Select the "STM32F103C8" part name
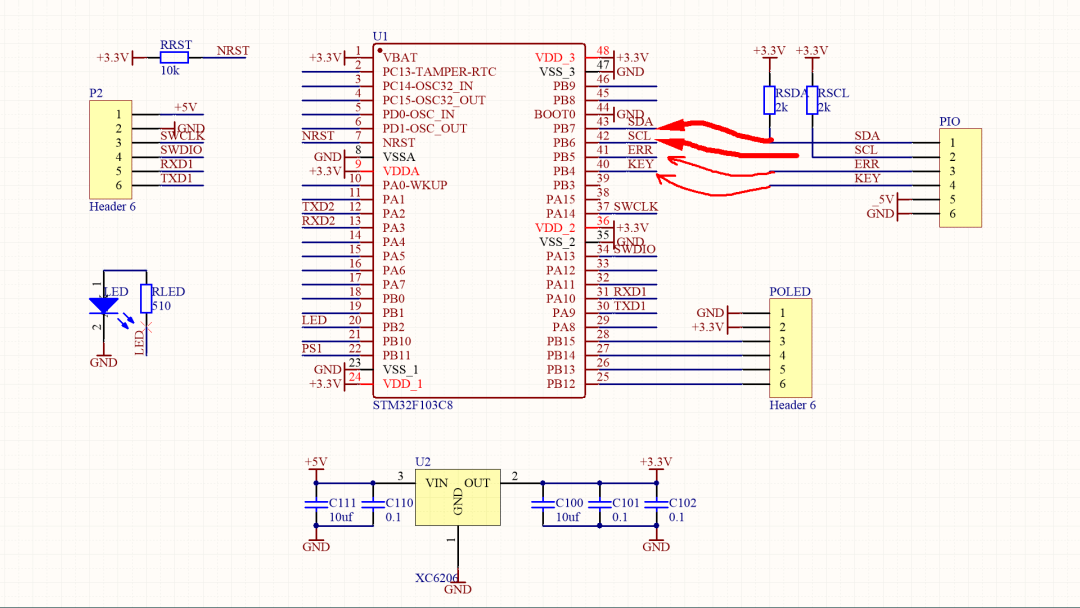The image size is (1080, 608). [x=413, y=405]
